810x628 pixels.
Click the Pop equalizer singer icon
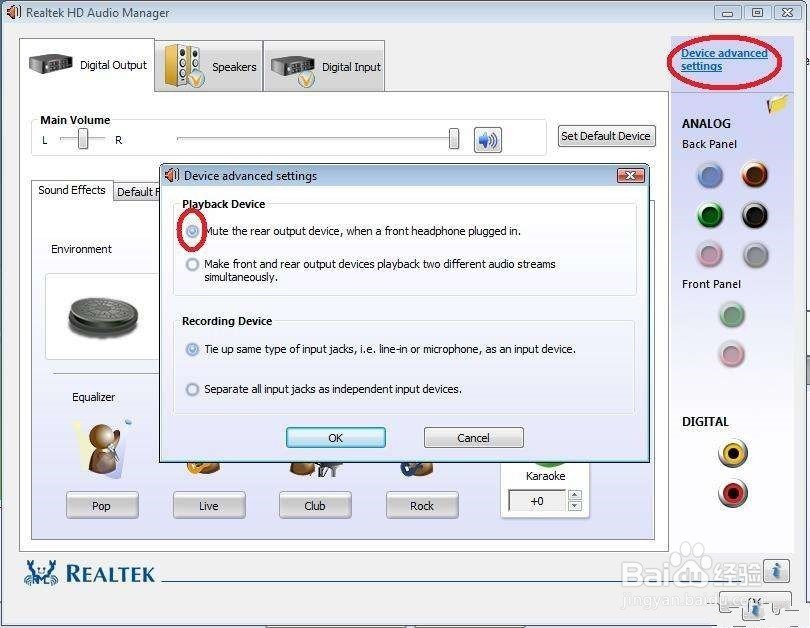103,448
